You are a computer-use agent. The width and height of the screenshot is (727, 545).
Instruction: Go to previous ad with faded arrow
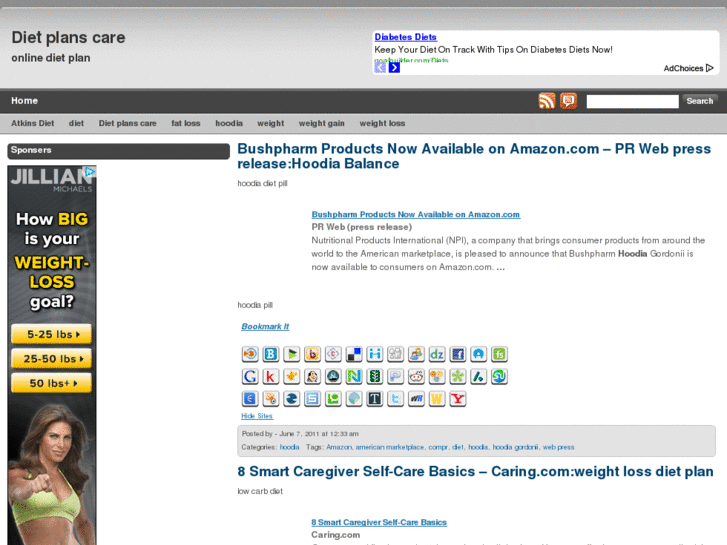(380, 68)
